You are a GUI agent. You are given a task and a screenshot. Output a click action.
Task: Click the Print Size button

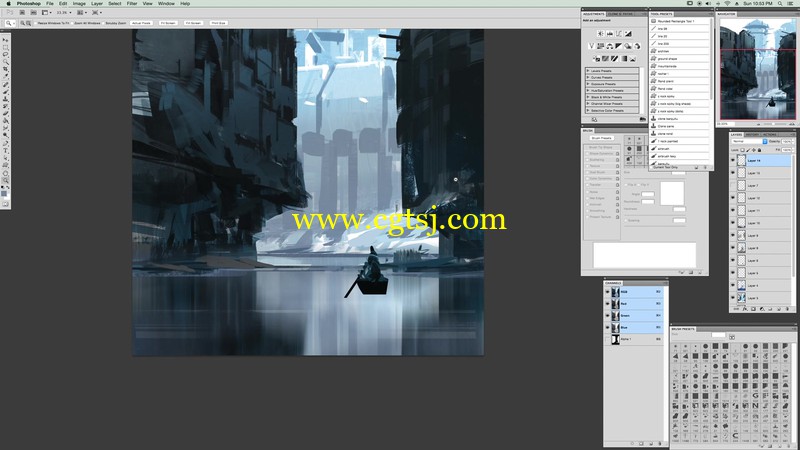(219, 23)
